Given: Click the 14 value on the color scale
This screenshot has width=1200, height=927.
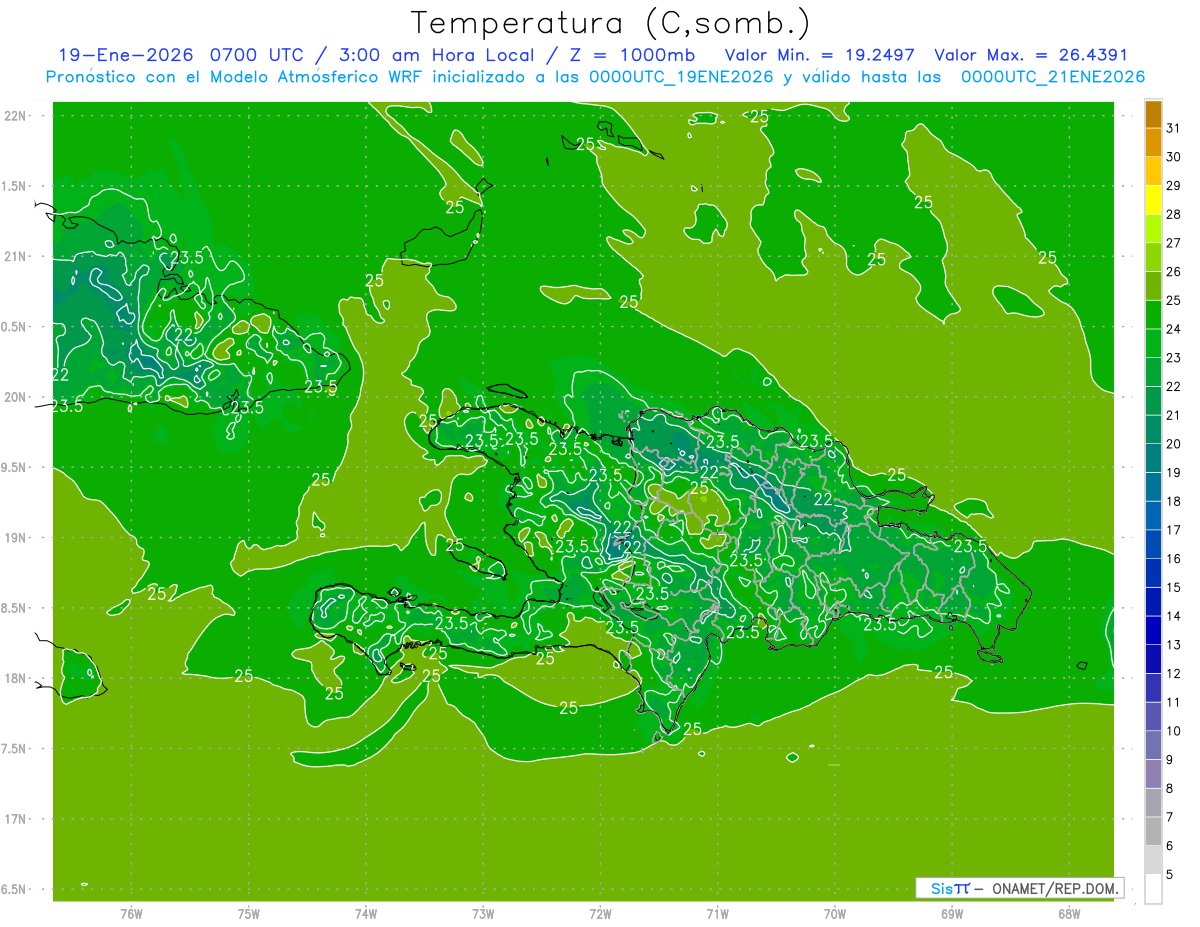Looking at the screenshot, I should (x=1174, y=616).
